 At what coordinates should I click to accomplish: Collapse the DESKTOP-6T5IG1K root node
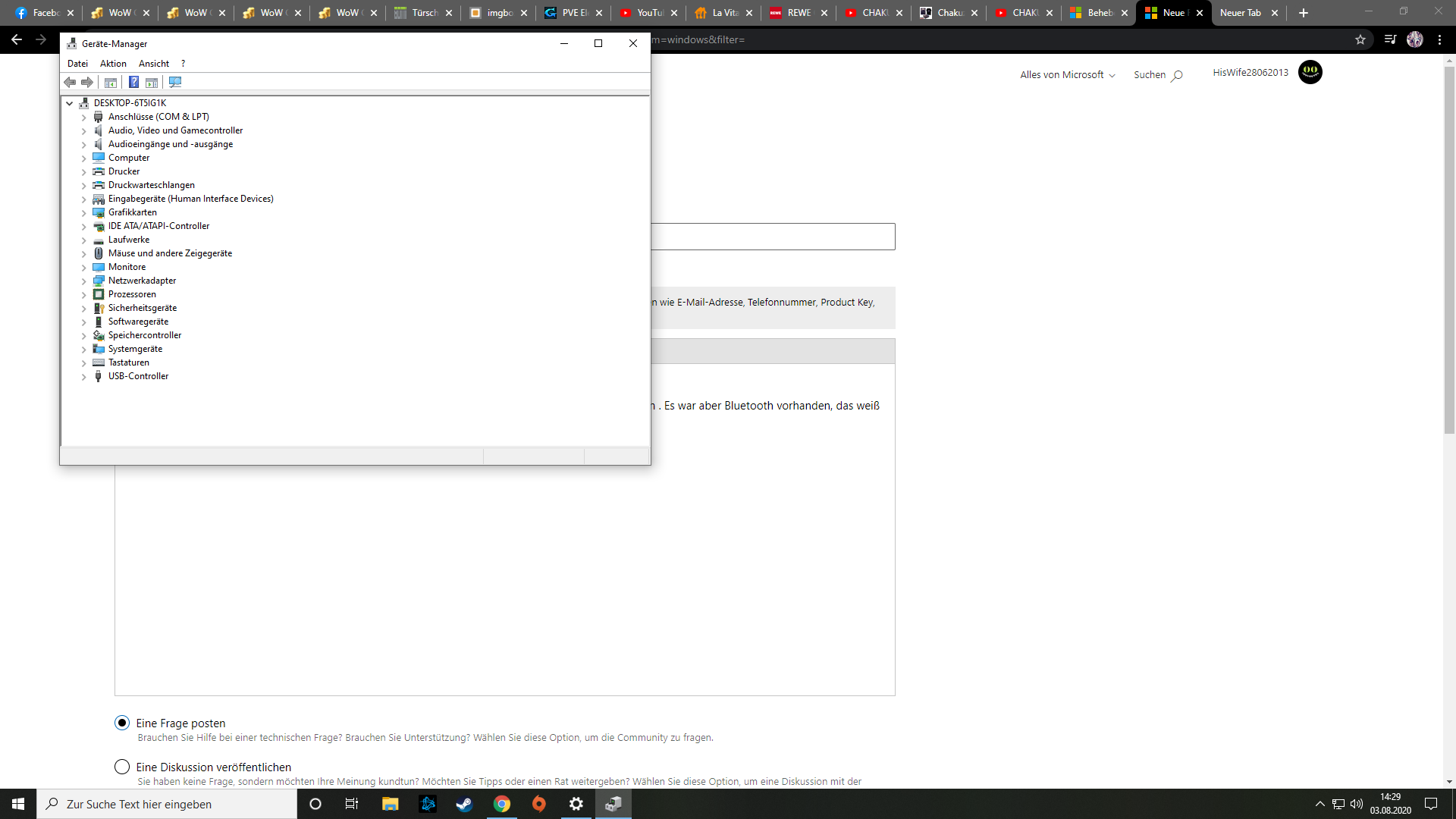click(70, 103)
